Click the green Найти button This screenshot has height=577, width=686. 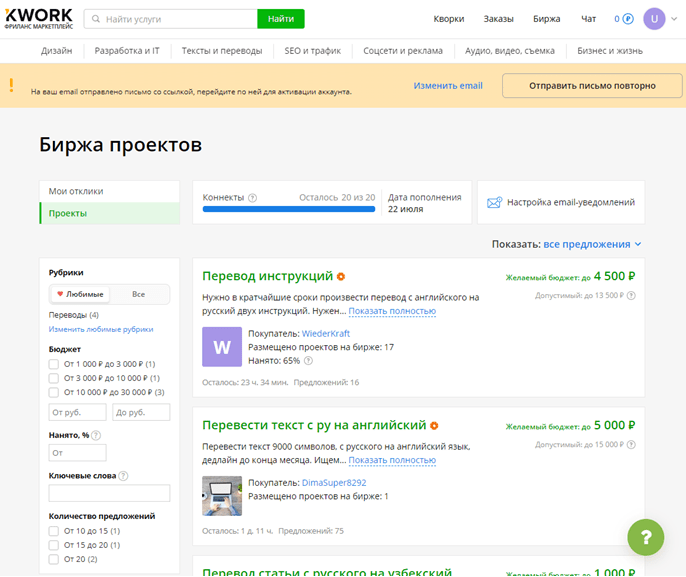[x=281, y=19]
